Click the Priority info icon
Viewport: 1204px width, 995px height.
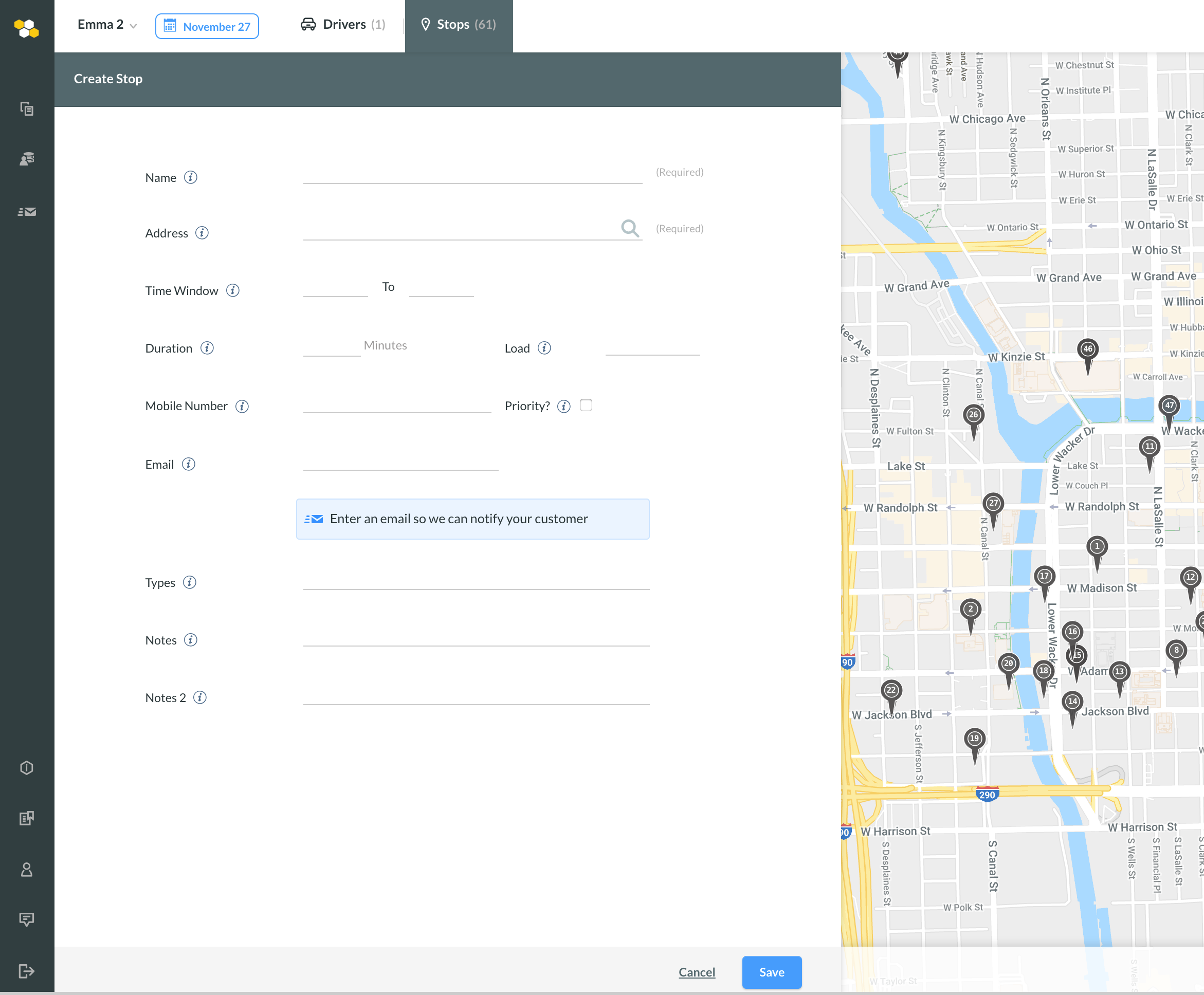(x=563, y=407)
